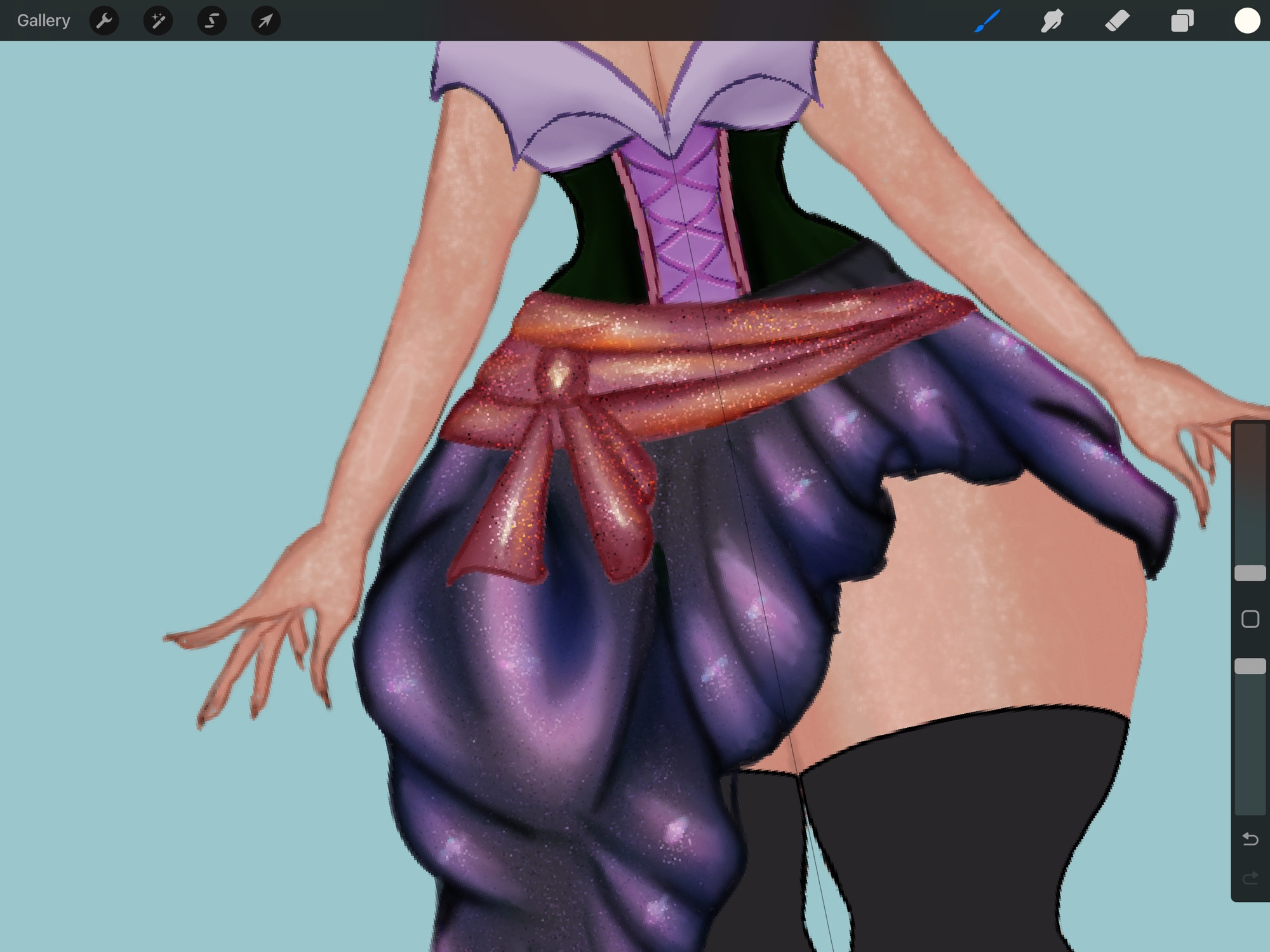The height and width of the screenshot is (952, 1270).
Task: Tap the Modify square button in sidebar
Action: [x=1250, y=619]
